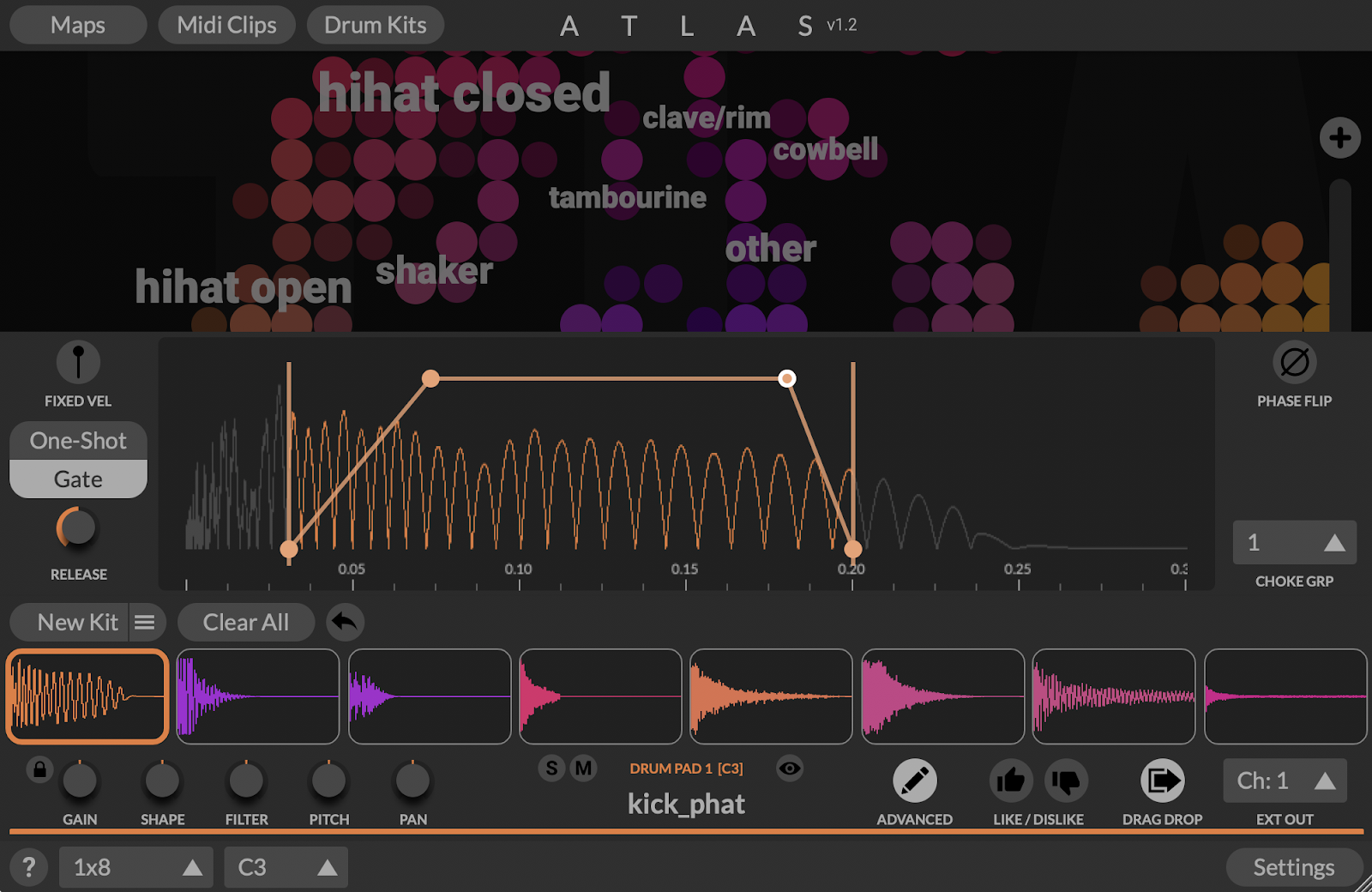Click the kick_phat sample name
Viewport: 1372px width, 892px height.
(686, 805)
